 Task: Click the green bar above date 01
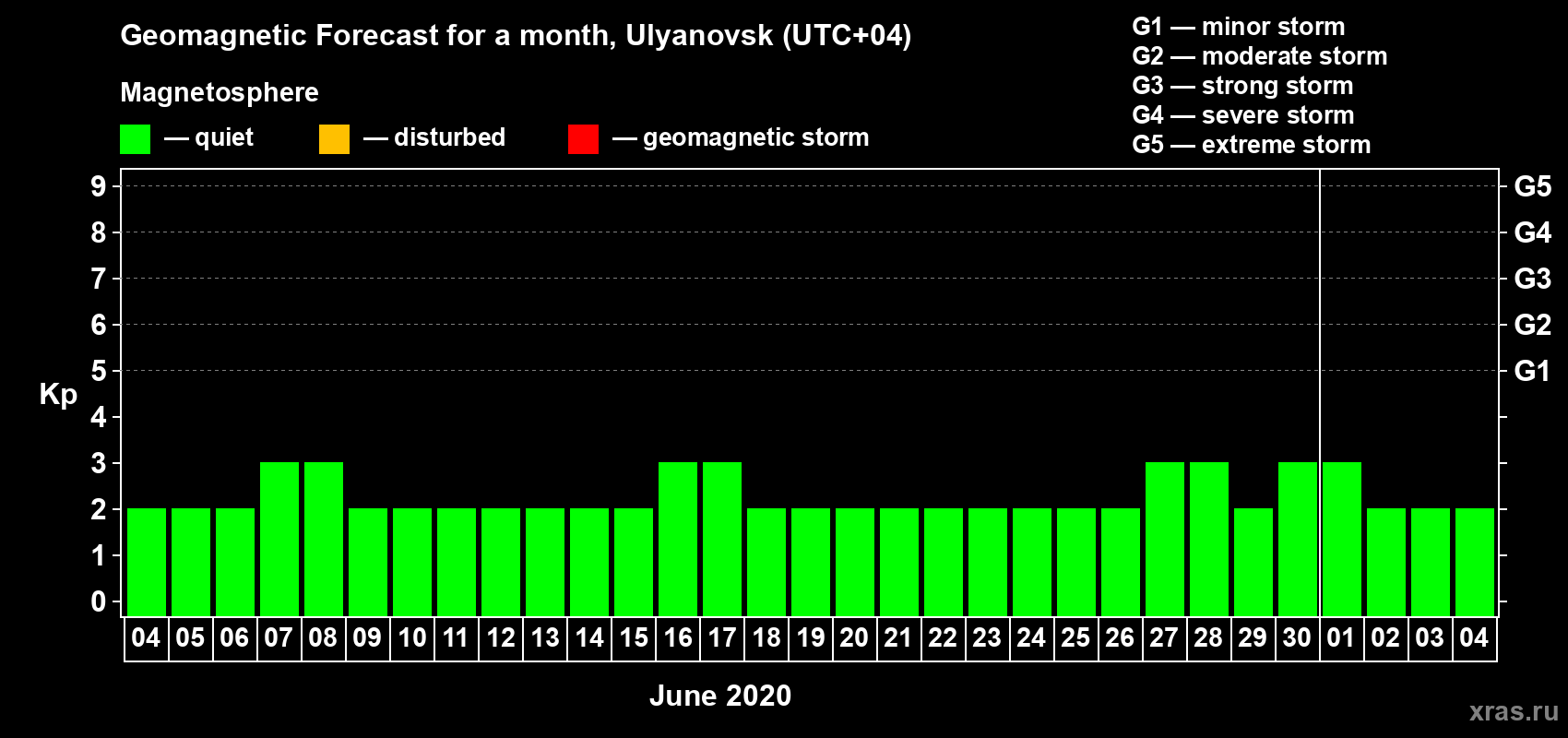[x=1342, y=539]
